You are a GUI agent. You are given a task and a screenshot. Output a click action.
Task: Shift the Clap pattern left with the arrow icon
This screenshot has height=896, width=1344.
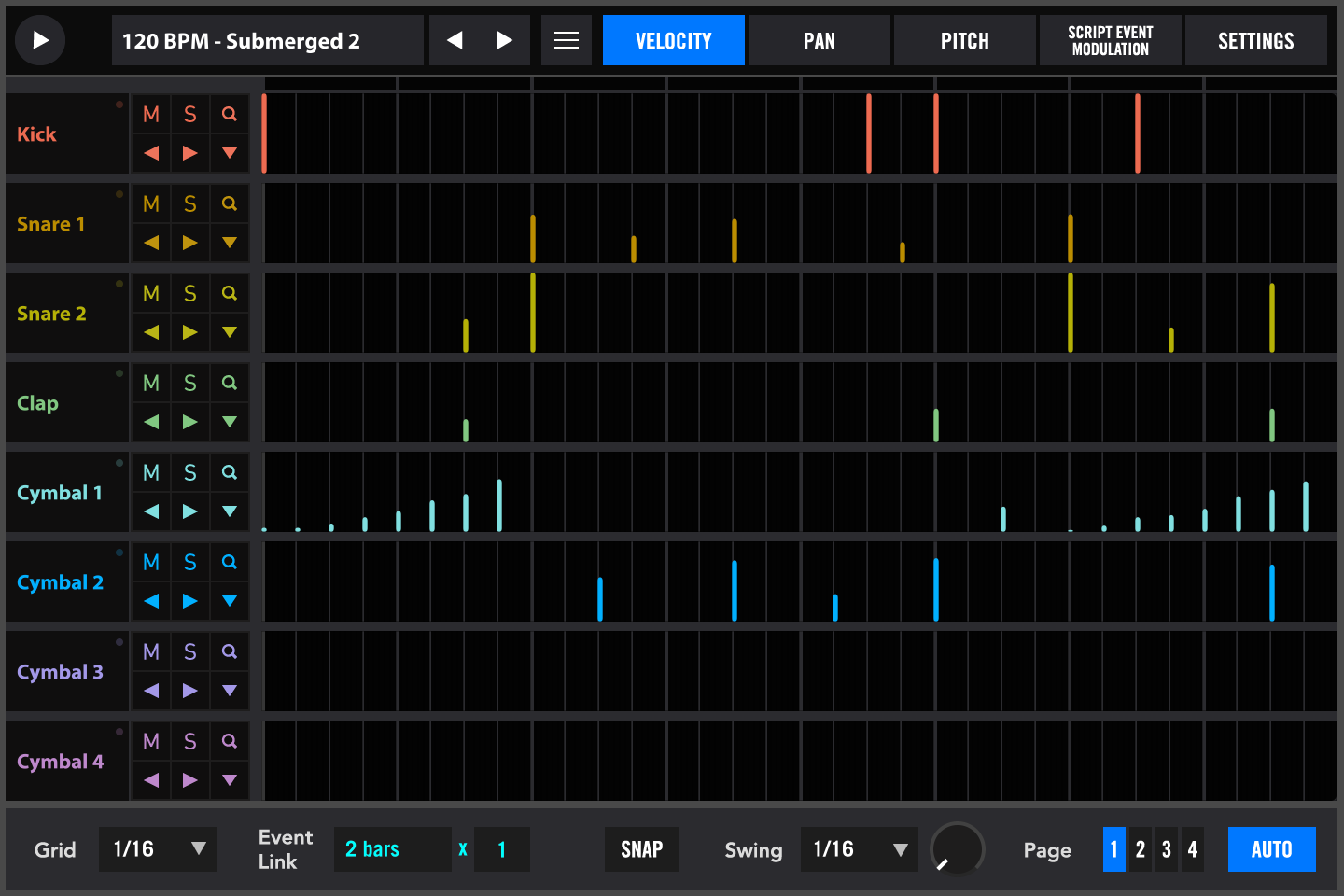[150, 421]
